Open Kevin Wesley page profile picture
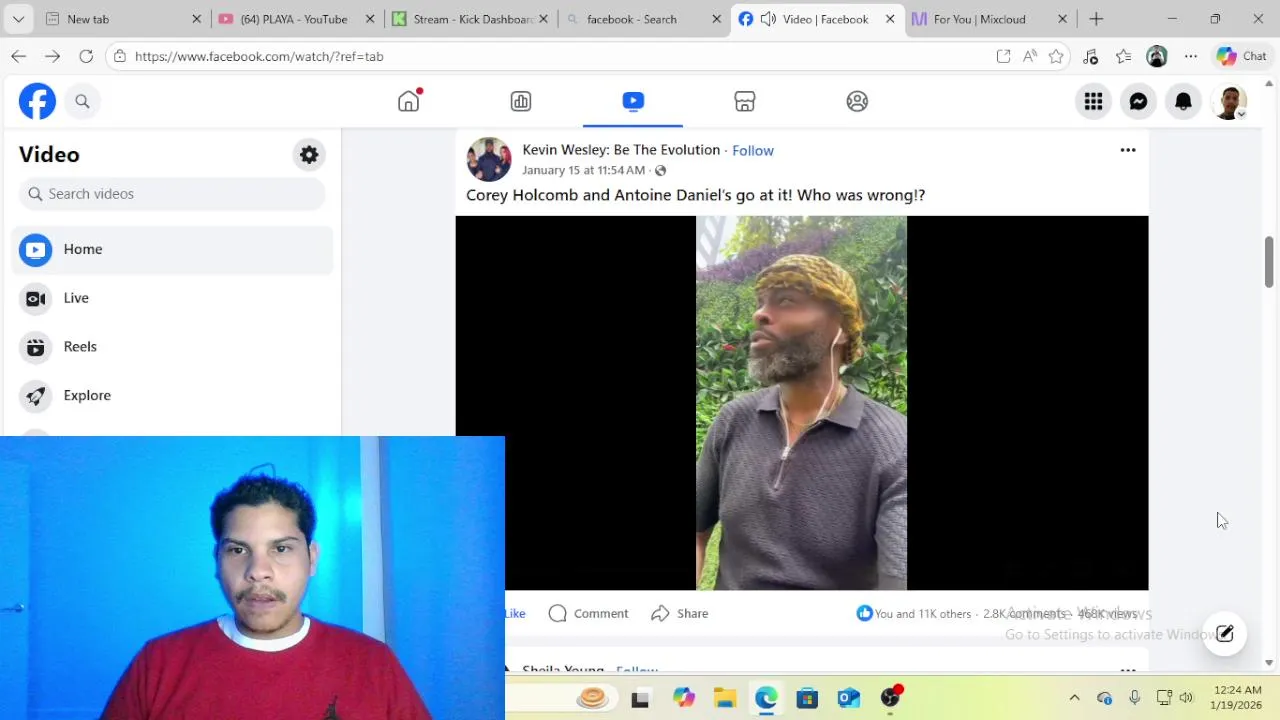This screenshot has height=720, width=1280. pos(489,159)
